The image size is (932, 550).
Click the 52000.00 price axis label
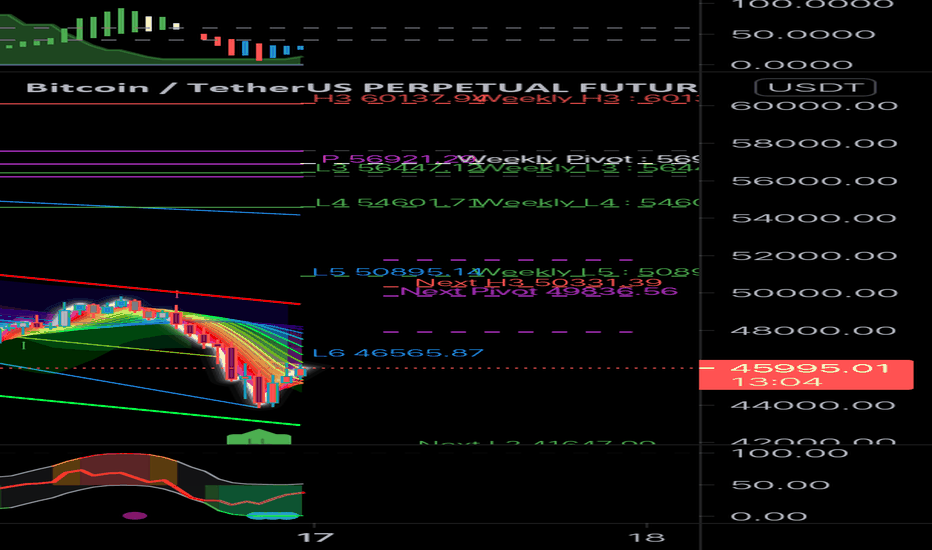tap(814, 256)
